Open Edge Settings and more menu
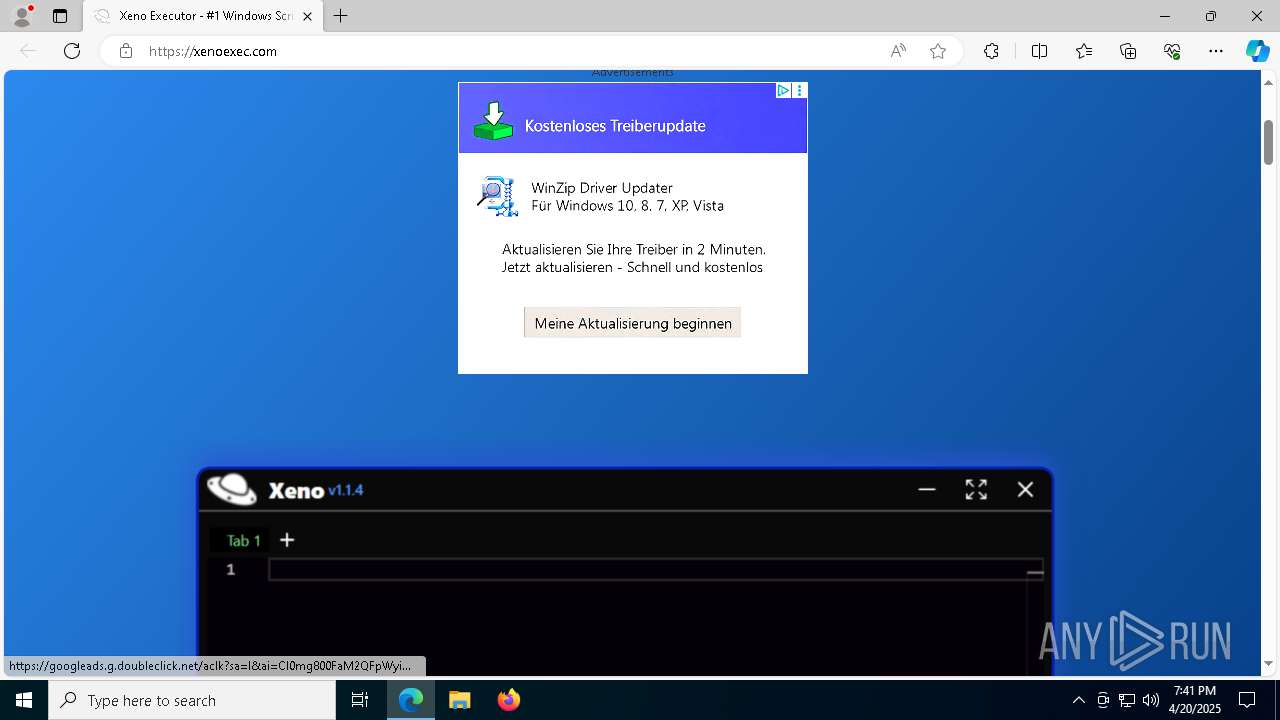1280x720 pixels. [x=1216, y=51]
